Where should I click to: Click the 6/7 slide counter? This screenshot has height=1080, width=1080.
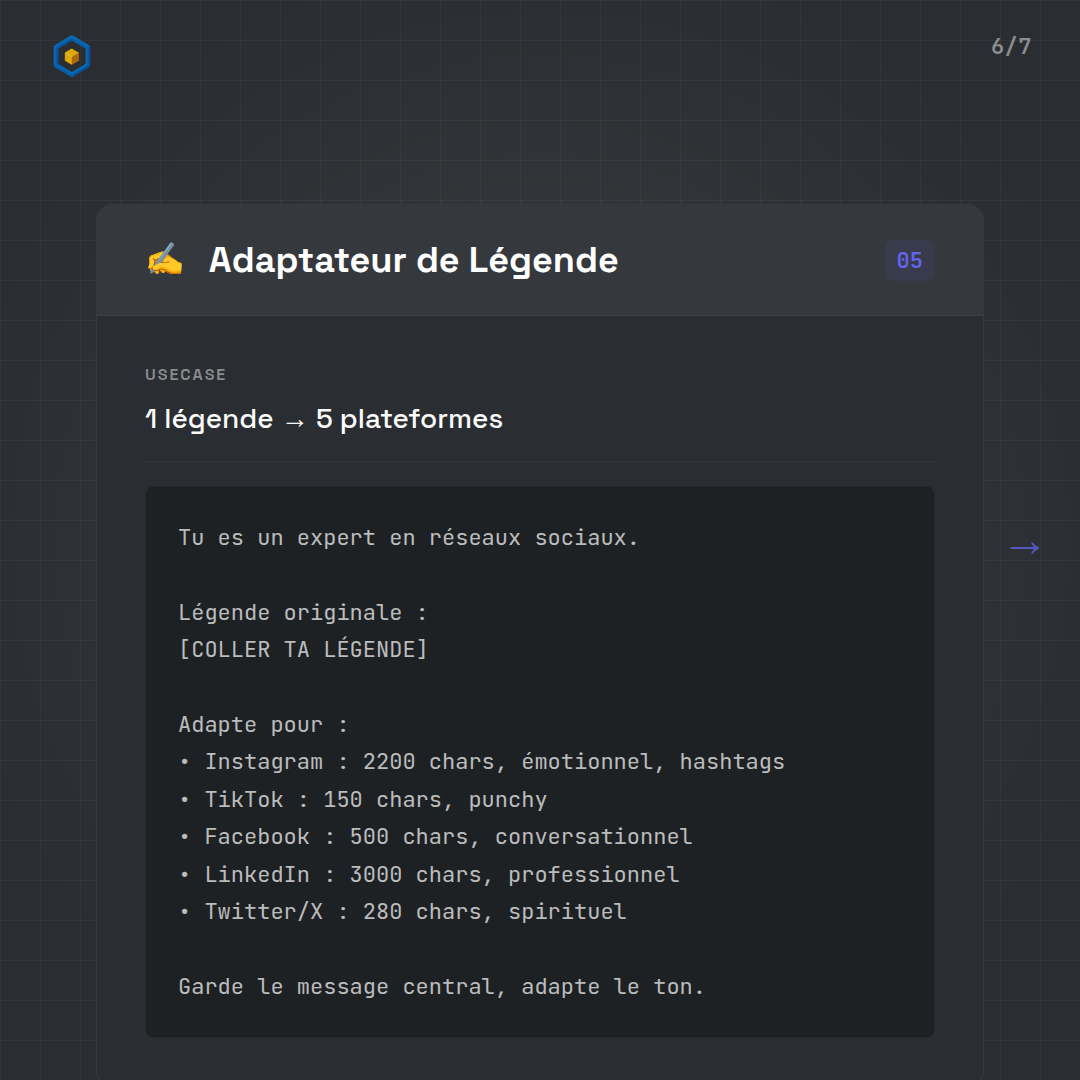click(x=1010, y=47)
